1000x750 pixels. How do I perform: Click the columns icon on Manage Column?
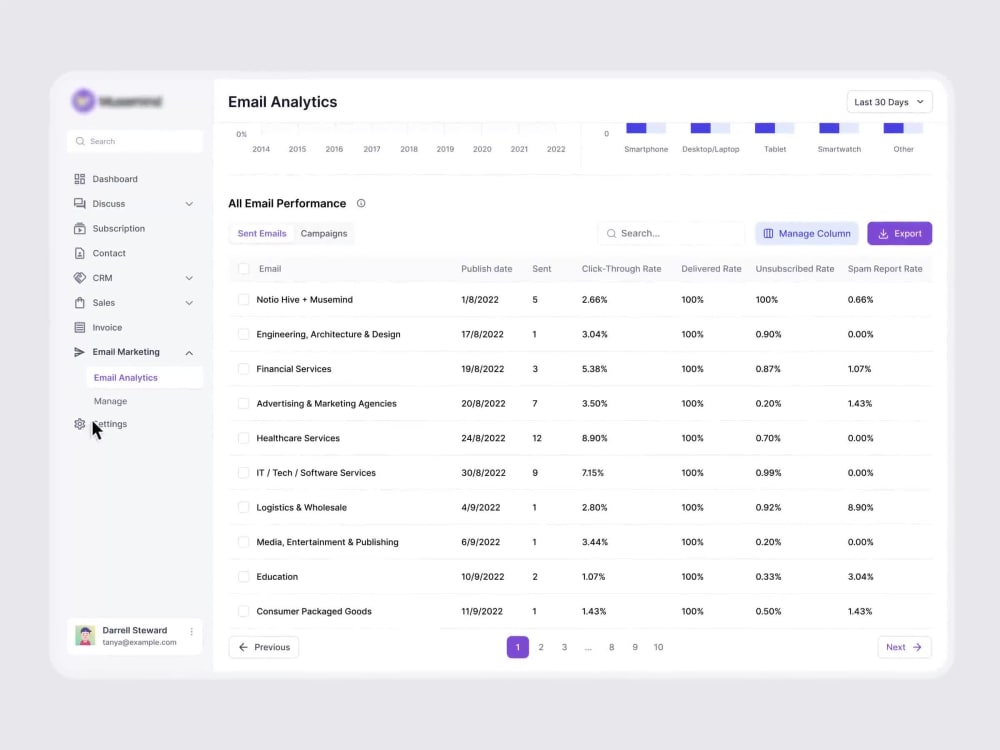(x=768, y=233)
